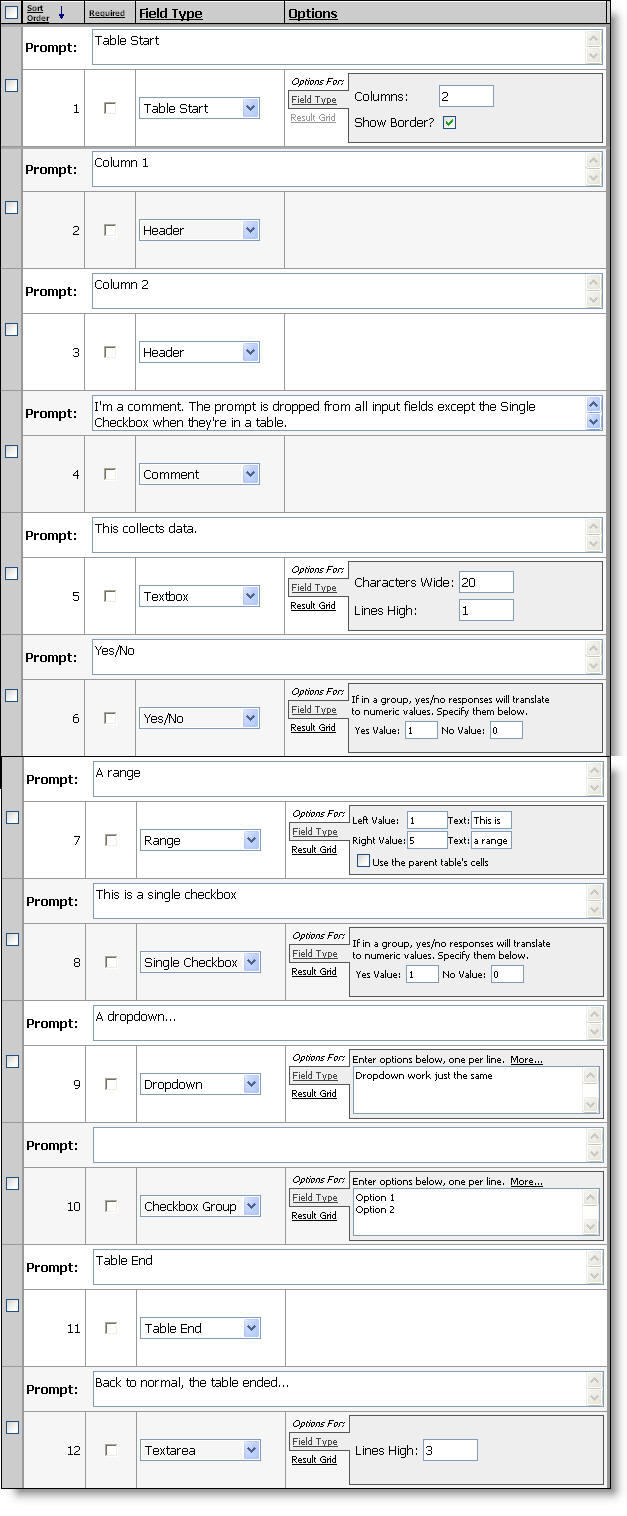Click the Characters Wide input field
Image resolution: width=627 pixels, height=1516 pixels.
pos(486,582)
